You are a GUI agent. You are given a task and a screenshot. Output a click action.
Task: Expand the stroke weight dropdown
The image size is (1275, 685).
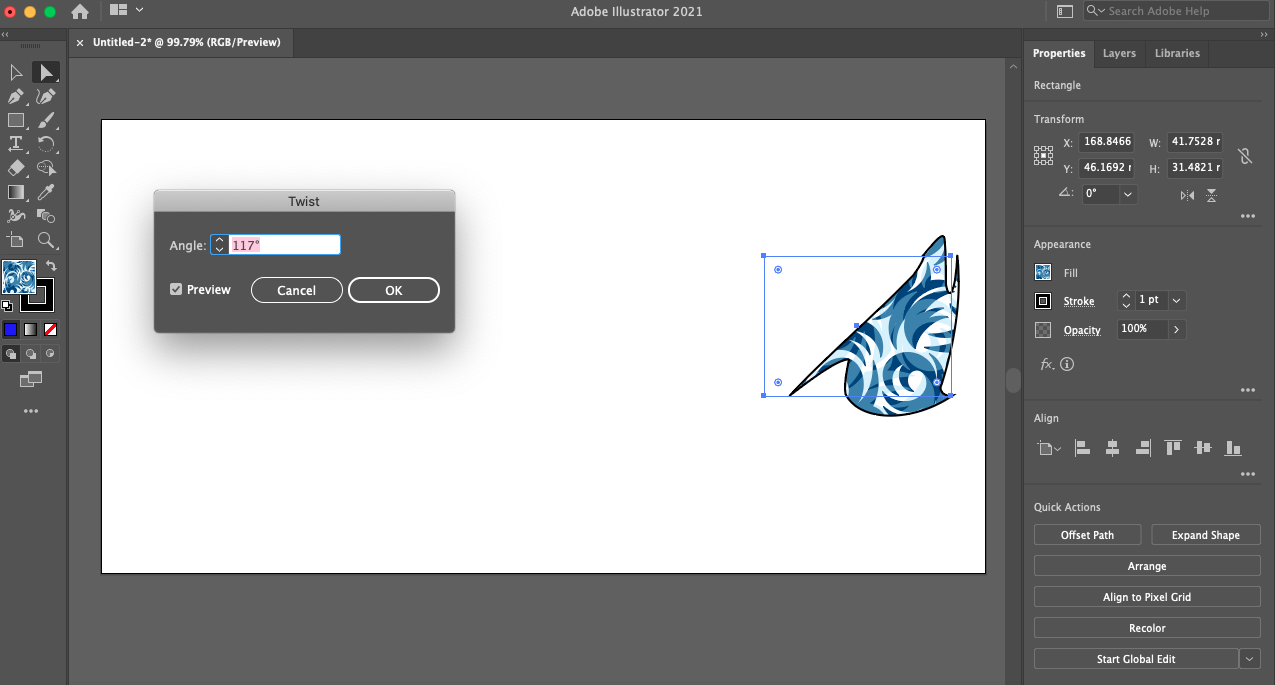coord(1176,300)
